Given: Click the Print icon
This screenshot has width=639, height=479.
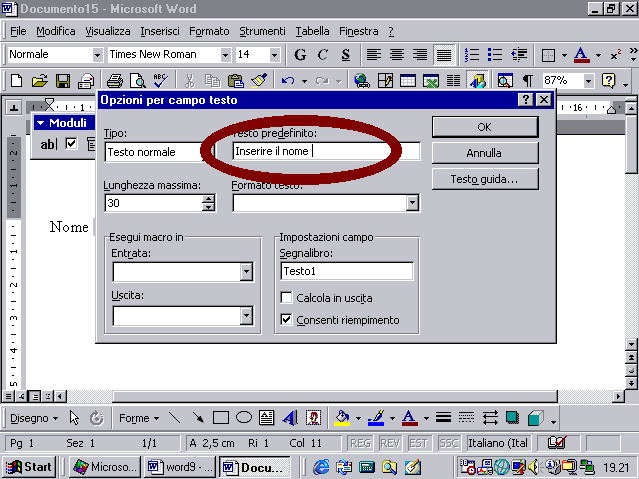Looking at the screenshot, I should (x=115, y=81).
